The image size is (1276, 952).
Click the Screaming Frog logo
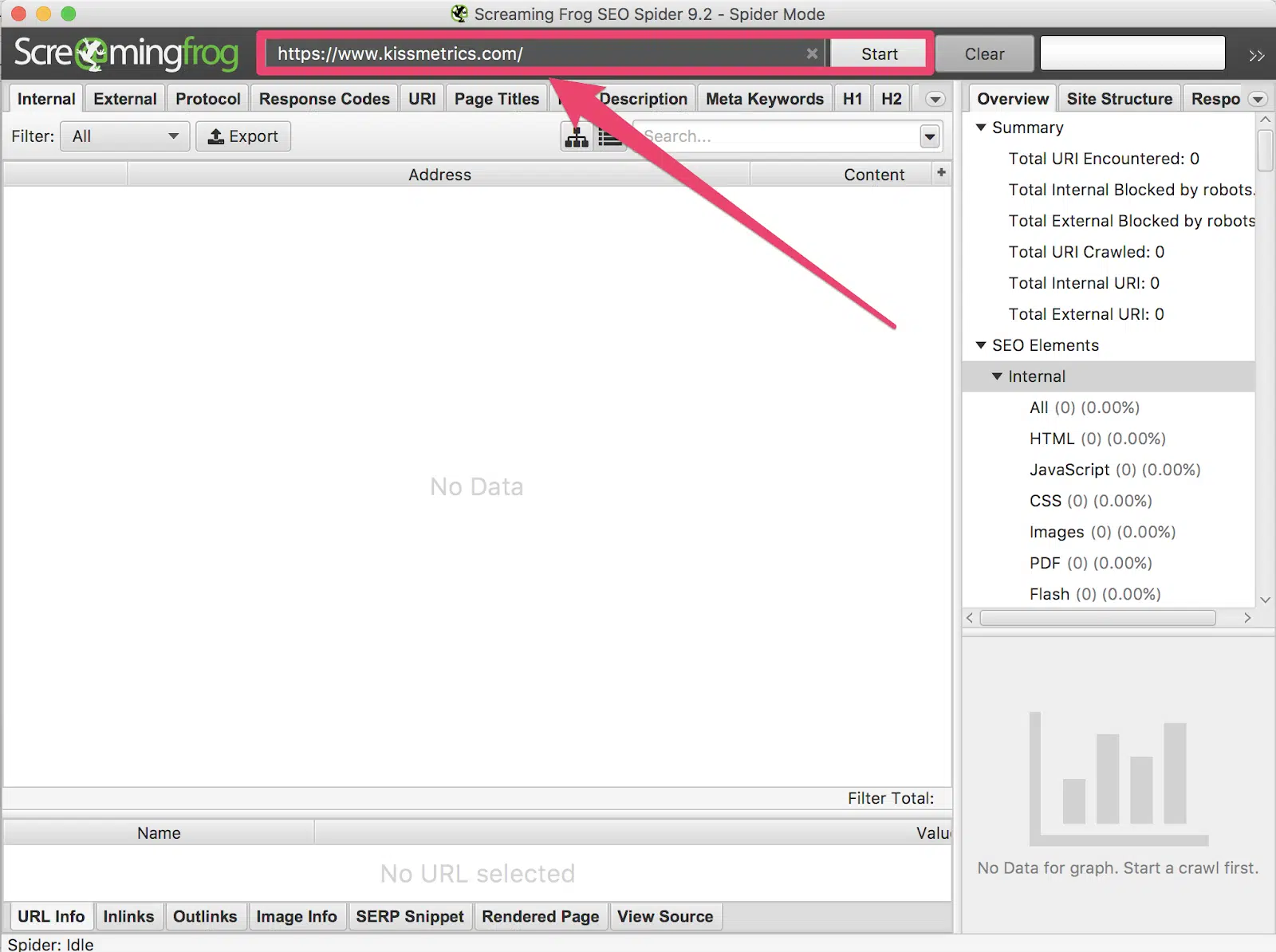(126, 53)
